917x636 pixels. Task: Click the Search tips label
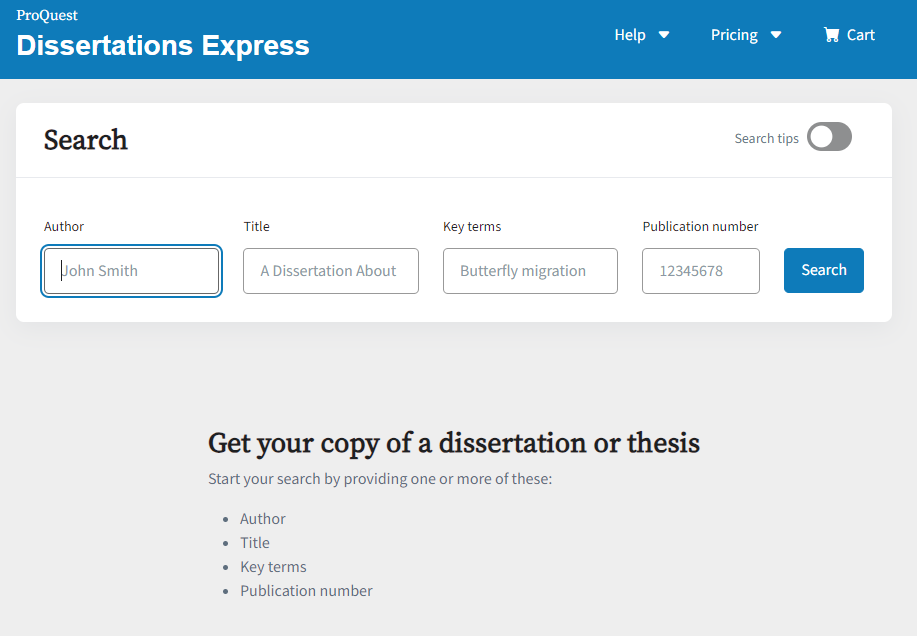tap(766, 138)
